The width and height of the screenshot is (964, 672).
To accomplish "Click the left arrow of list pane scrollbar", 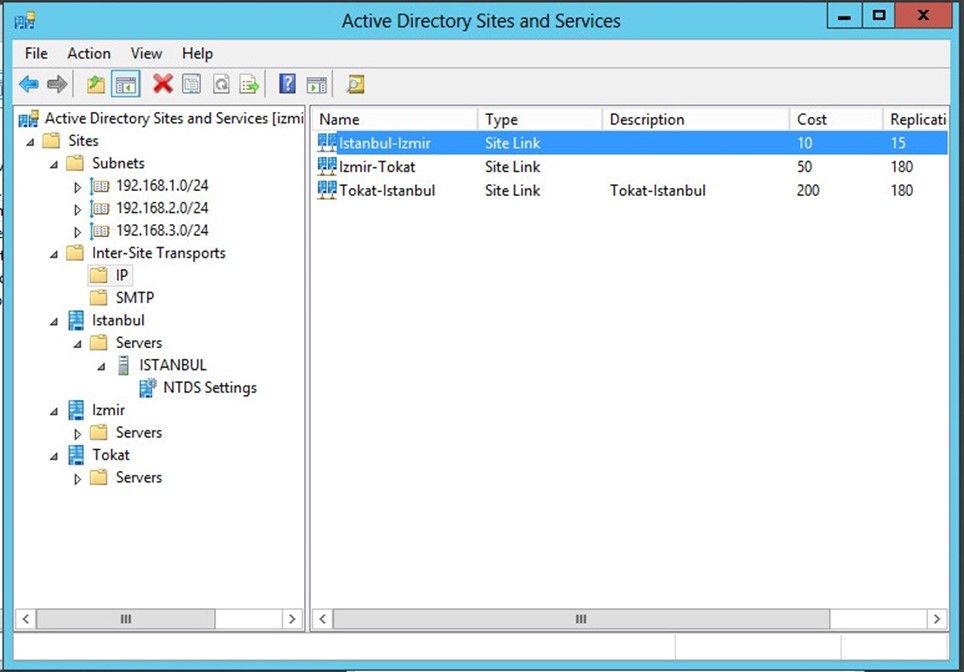I will [323, 619].
